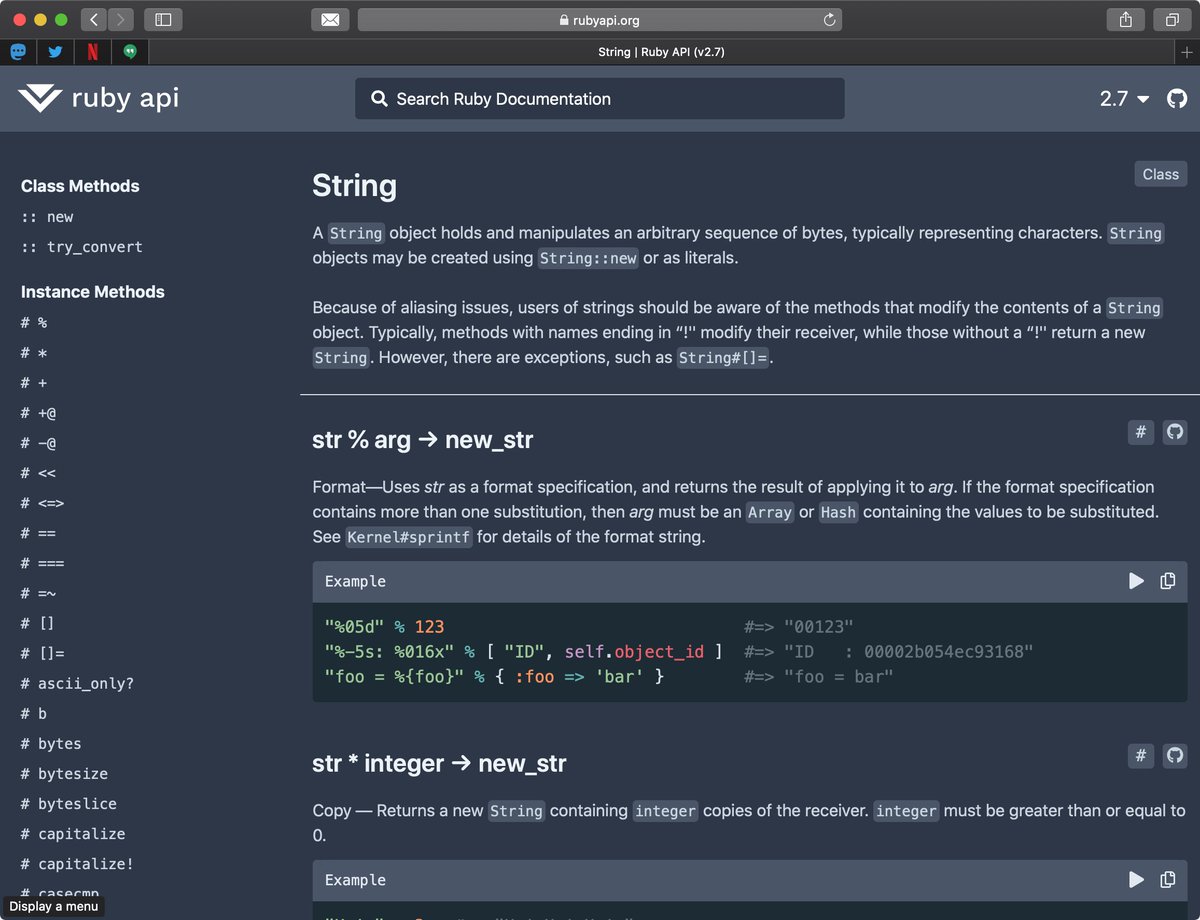Copy the format example code using copy icon
The height and width of the screenshot is (920, 1200).
[x=1168, y=580]
